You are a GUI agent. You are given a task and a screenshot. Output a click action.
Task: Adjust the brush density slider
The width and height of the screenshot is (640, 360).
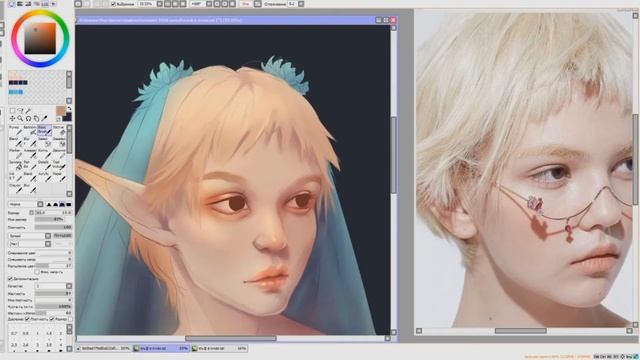[53, 227]
